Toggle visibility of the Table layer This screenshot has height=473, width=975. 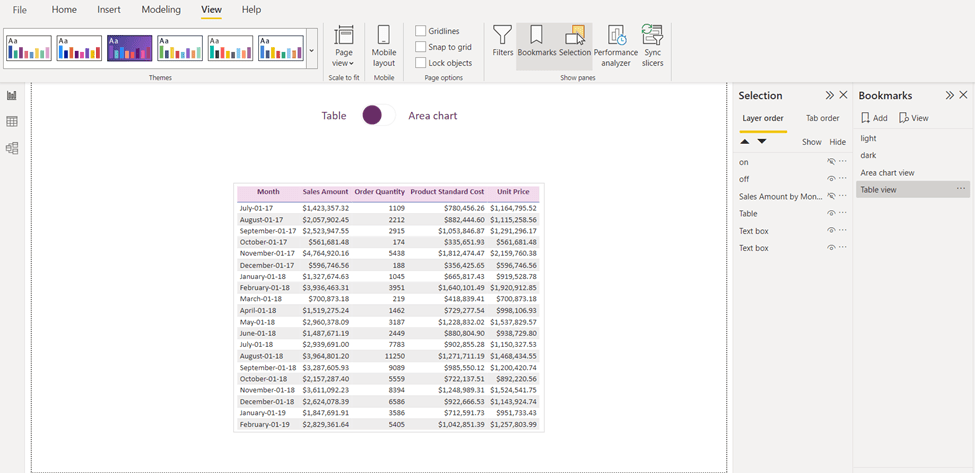pyautogui.click(x=830, y=213)
